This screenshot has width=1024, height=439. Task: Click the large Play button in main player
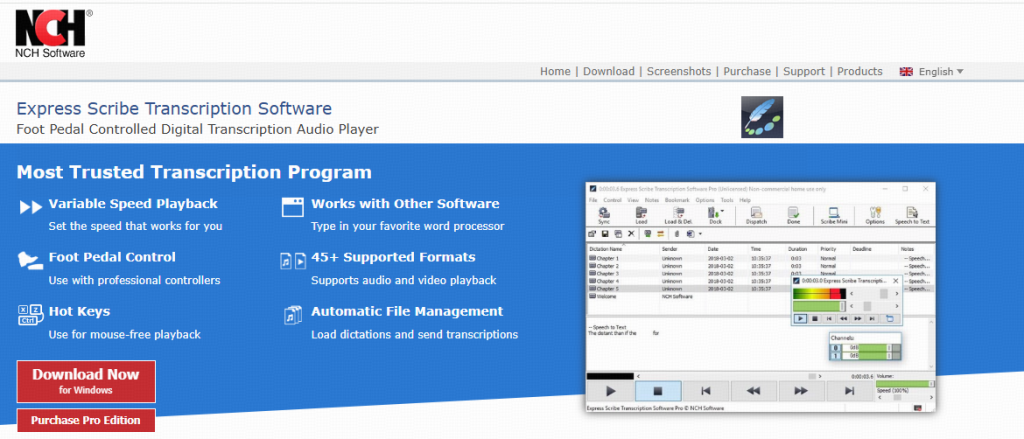[611, 391]
